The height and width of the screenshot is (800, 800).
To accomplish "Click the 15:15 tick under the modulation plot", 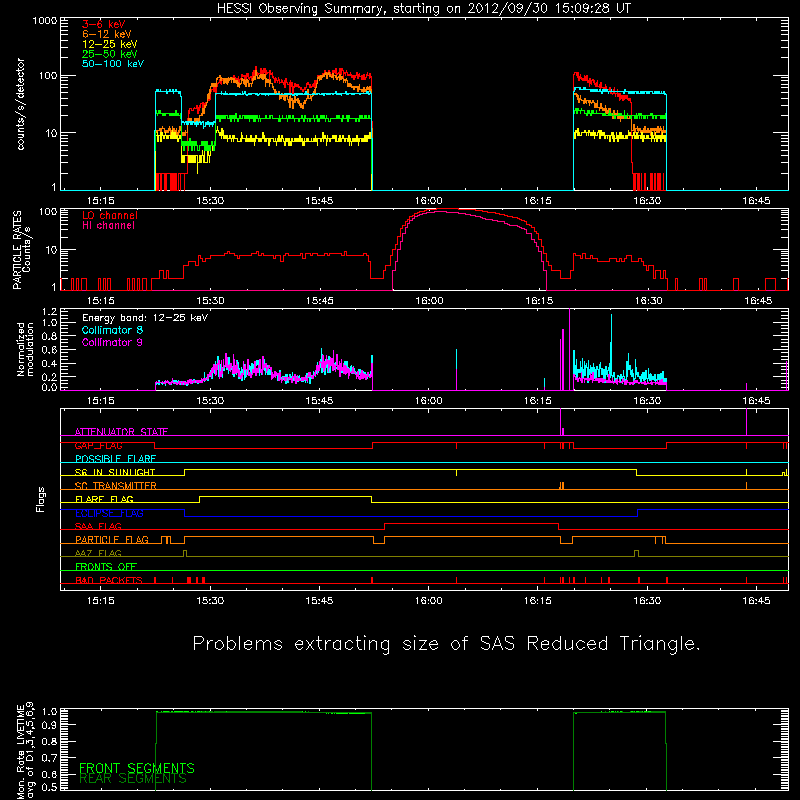I will [101, 401].
